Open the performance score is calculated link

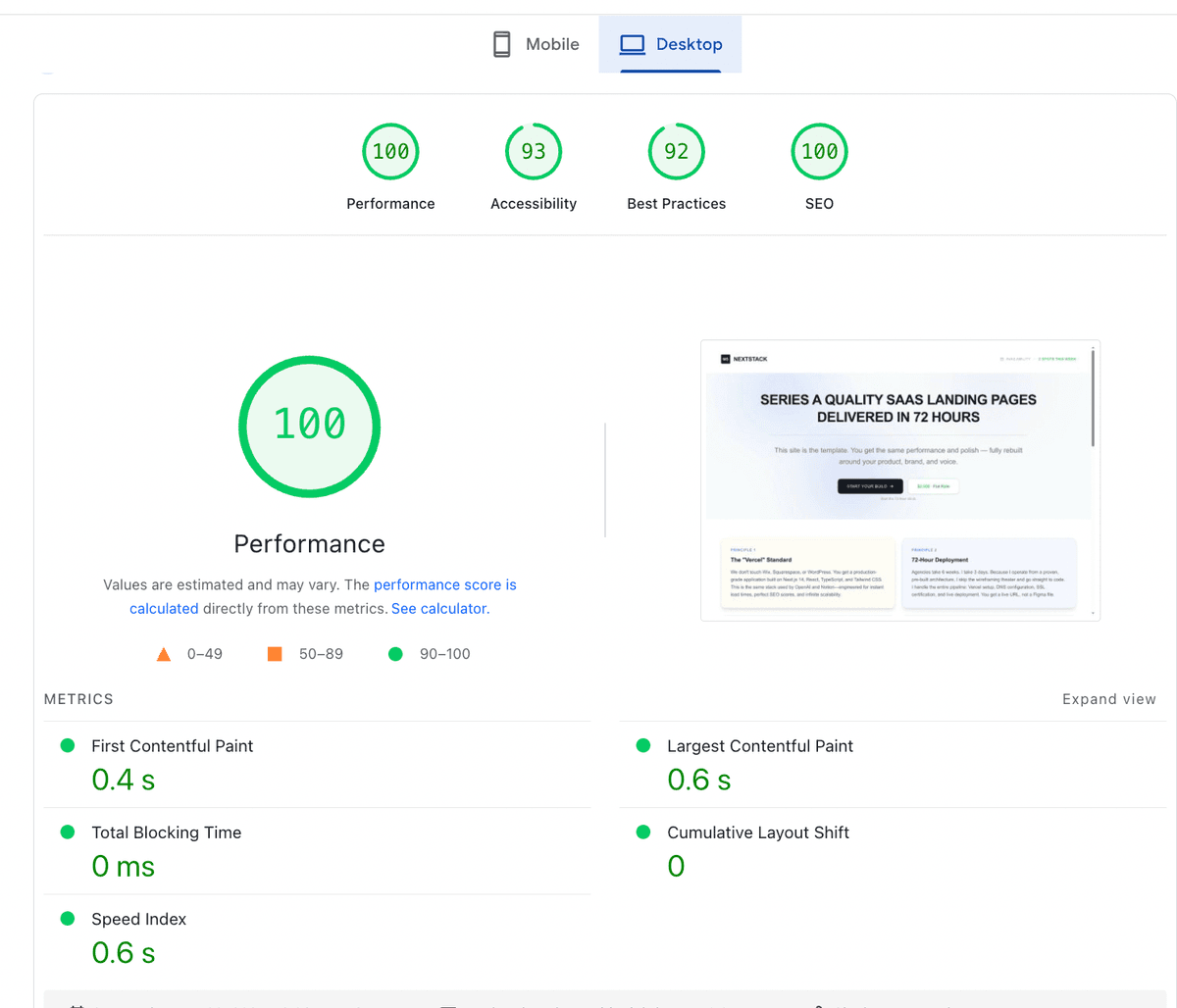(445, 584)
